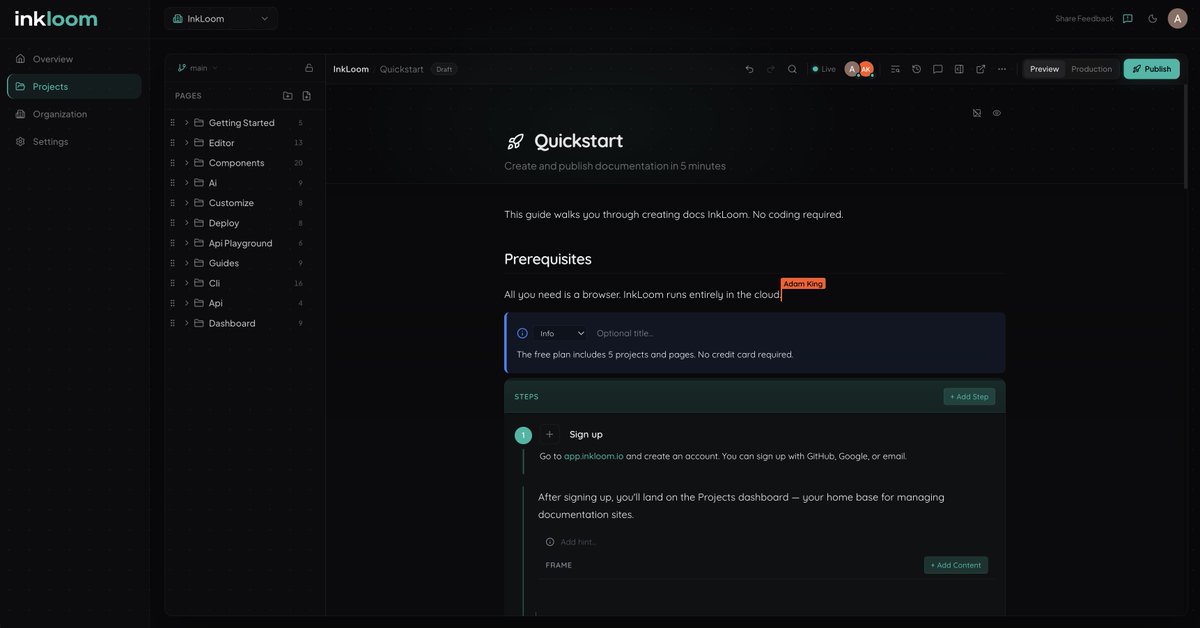Toggle the Live status indicator
The image size is (1200, 628).
click(824, 69)
